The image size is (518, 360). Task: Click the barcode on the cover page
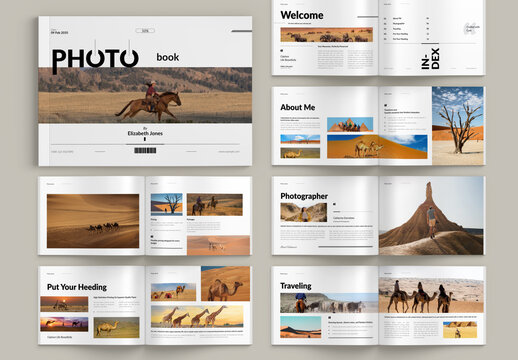click(145, 151)
